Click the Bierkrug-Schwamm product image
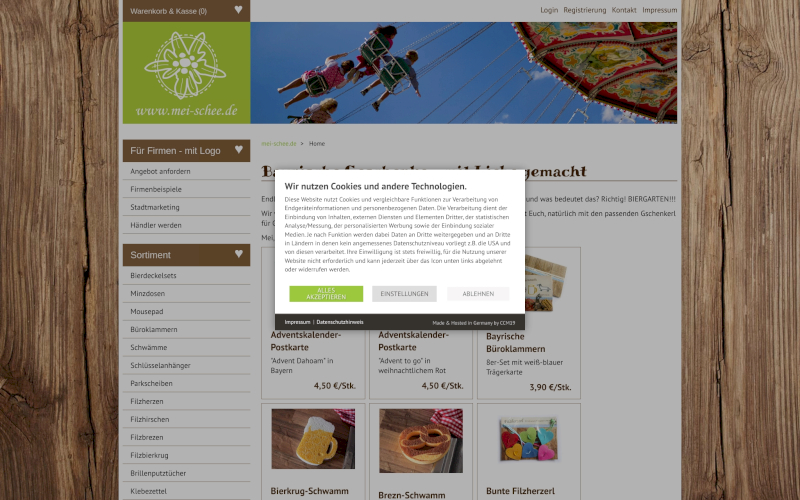 click(x=313, y=439)
